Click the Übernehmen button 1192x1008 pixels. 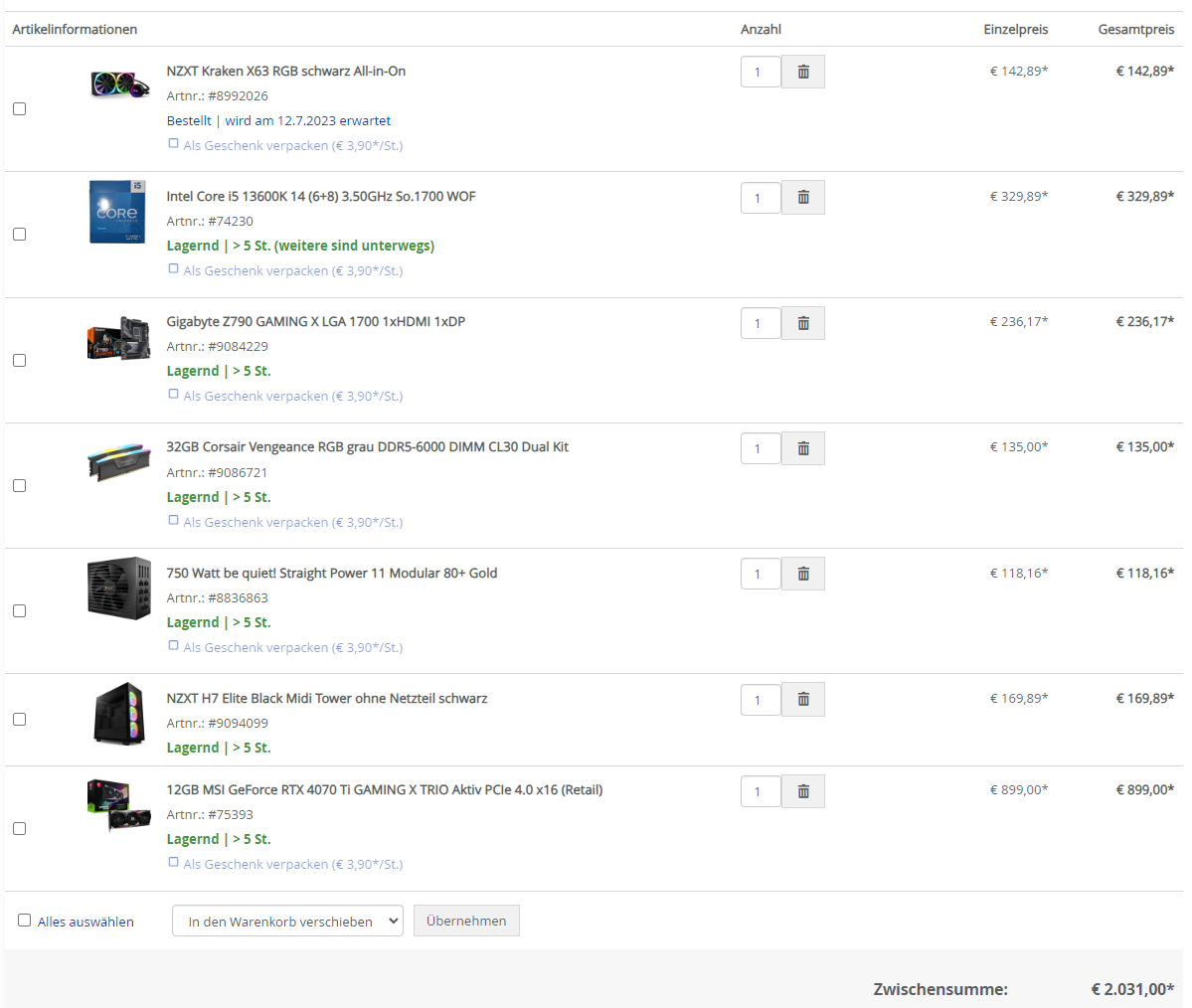(466, 921)
